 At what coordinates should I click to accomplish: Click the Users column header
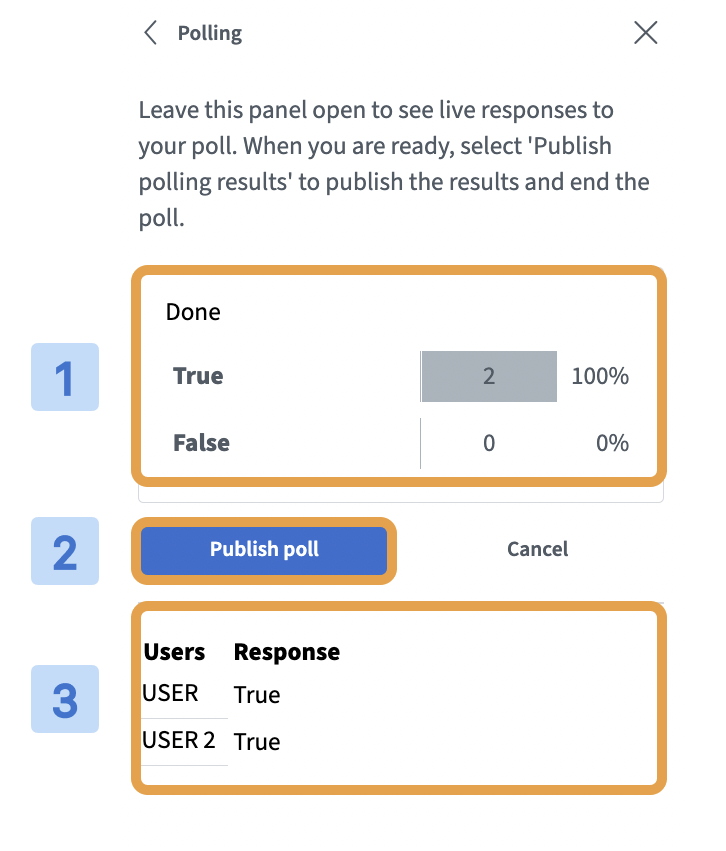click(x=172, y=651)
